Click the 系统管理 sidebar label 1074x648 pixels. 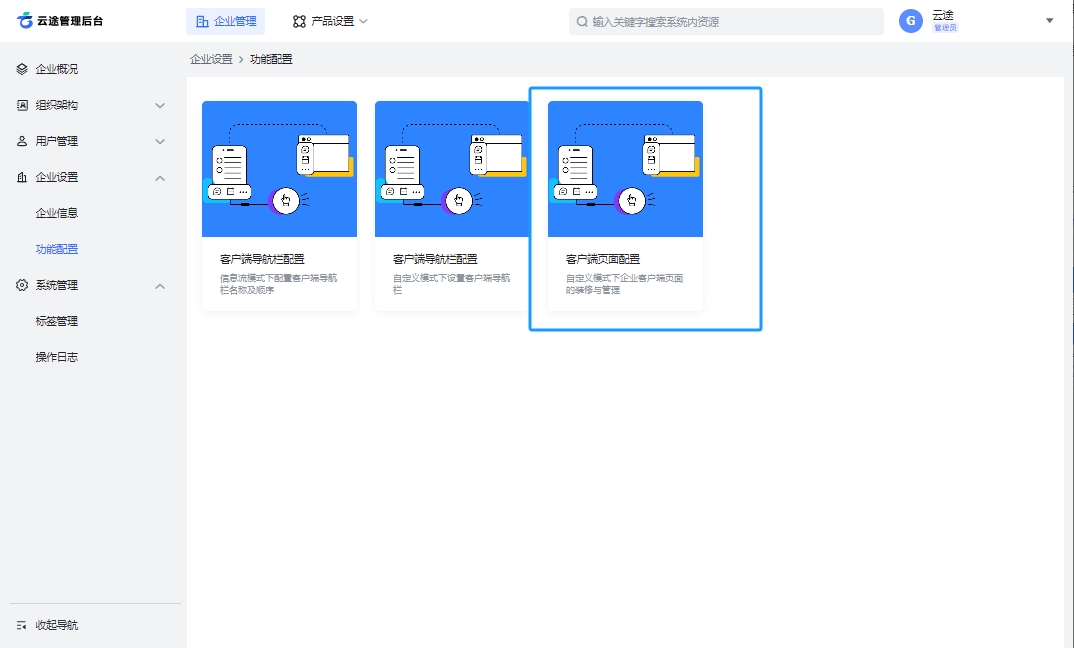pos(57,286)
